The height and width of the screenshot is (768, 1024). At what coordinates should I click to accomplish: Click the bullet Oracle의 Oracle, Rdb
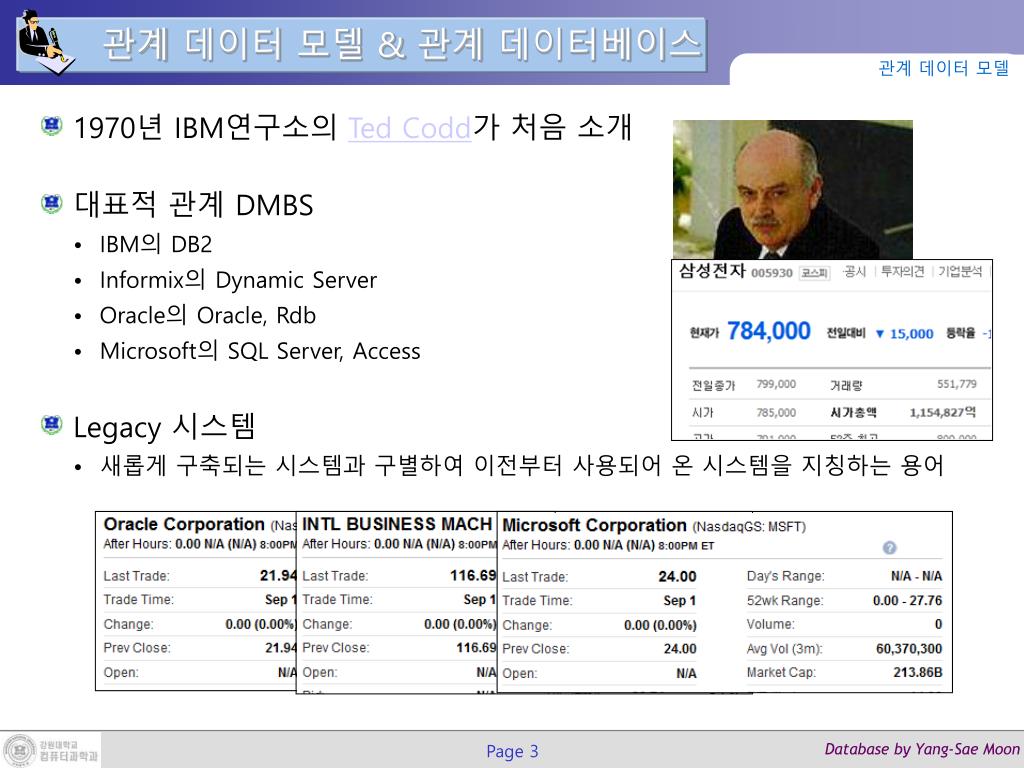(x=208, y=315)
